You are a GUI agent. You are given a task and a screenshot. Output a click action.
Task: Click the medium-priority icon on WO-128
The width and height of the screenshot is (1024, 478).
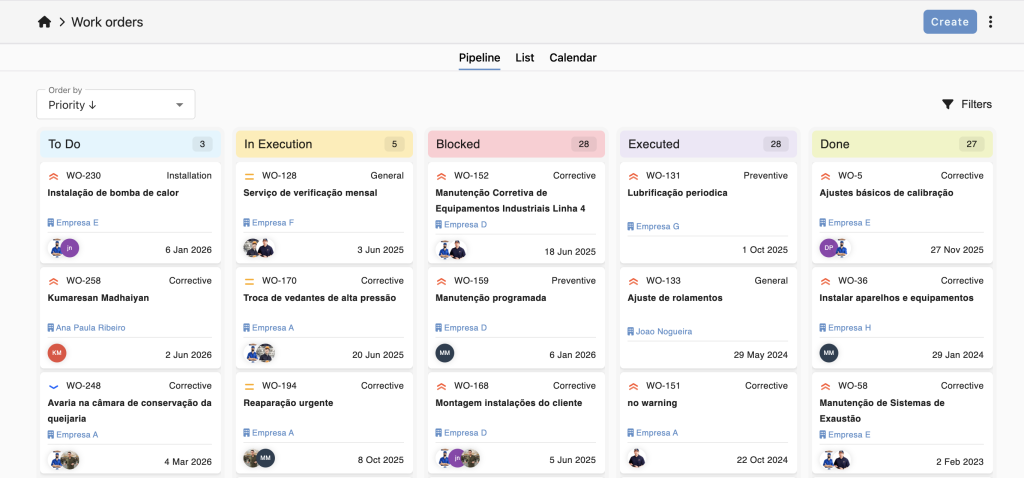tap(249, 176)
